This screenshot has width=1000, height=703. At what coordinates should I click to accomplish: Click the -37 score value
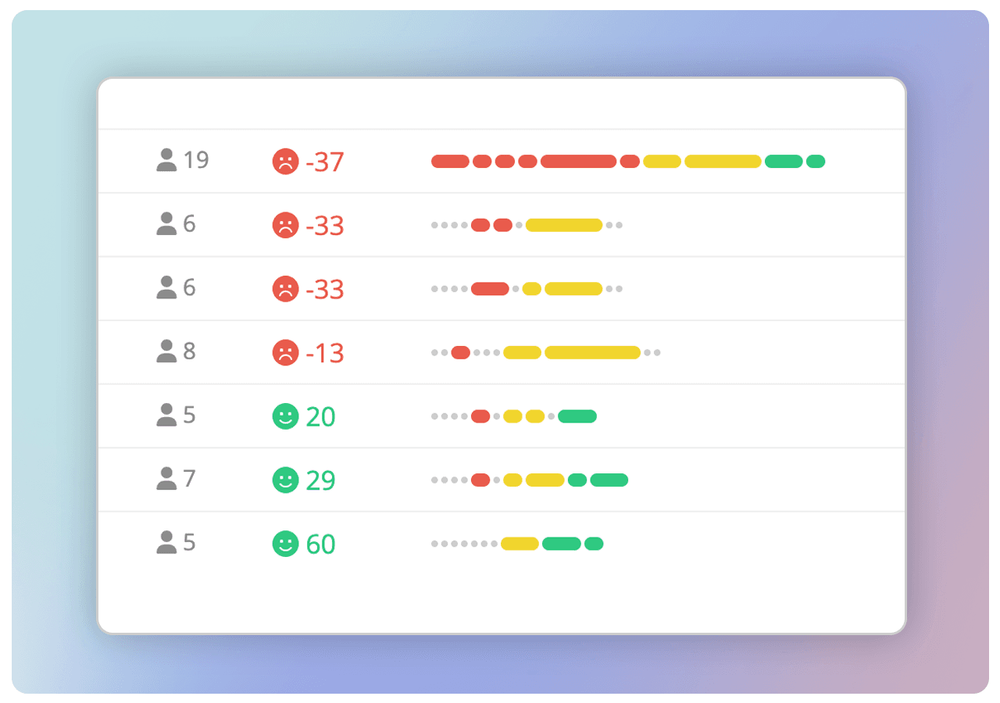coord(325,162)
